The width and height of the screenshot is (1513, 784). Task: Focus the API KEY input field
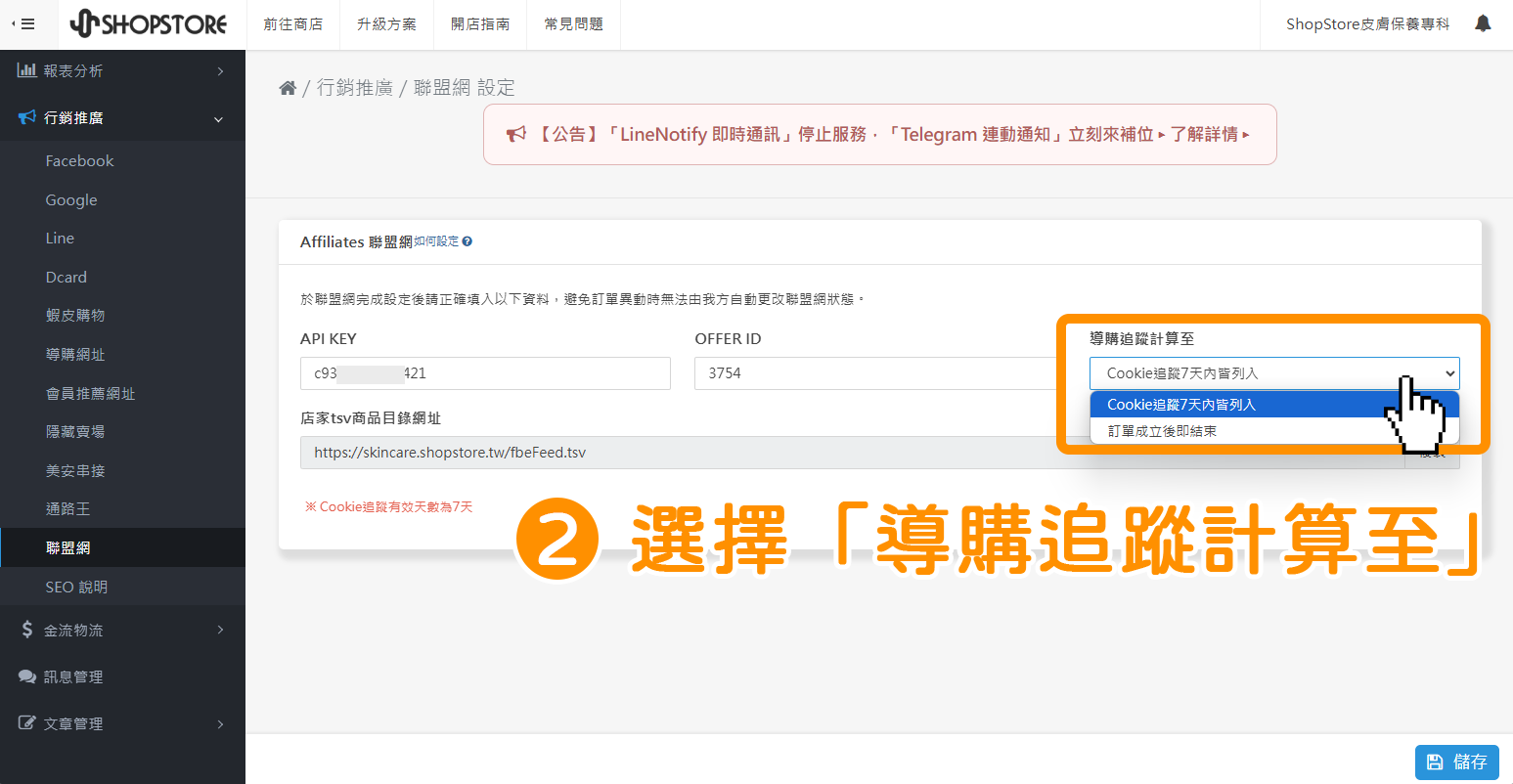click(x=485, y=373)
